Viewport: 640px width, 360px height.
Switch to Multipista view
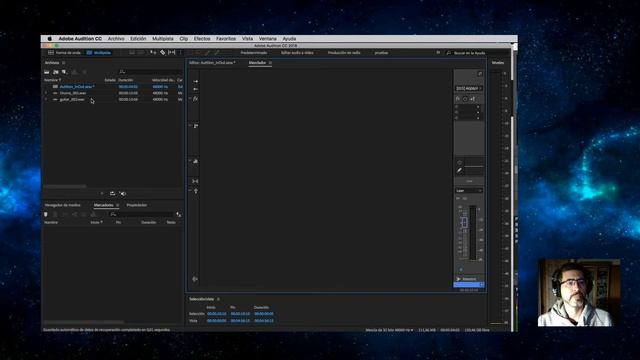point(99,53)
